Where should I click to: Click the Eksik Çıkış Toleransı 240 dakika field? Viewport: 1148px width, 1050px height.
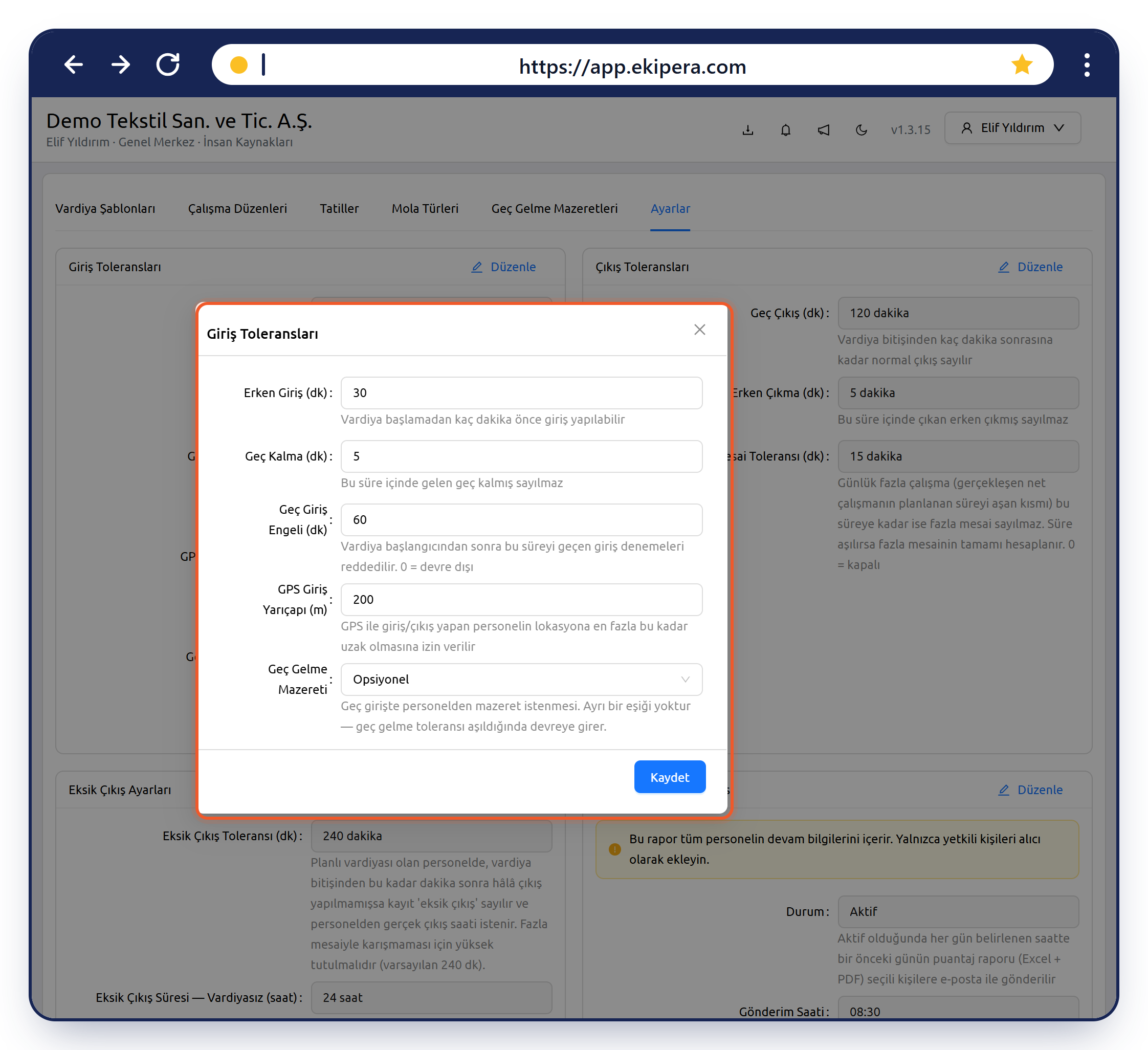pos(431,836)
